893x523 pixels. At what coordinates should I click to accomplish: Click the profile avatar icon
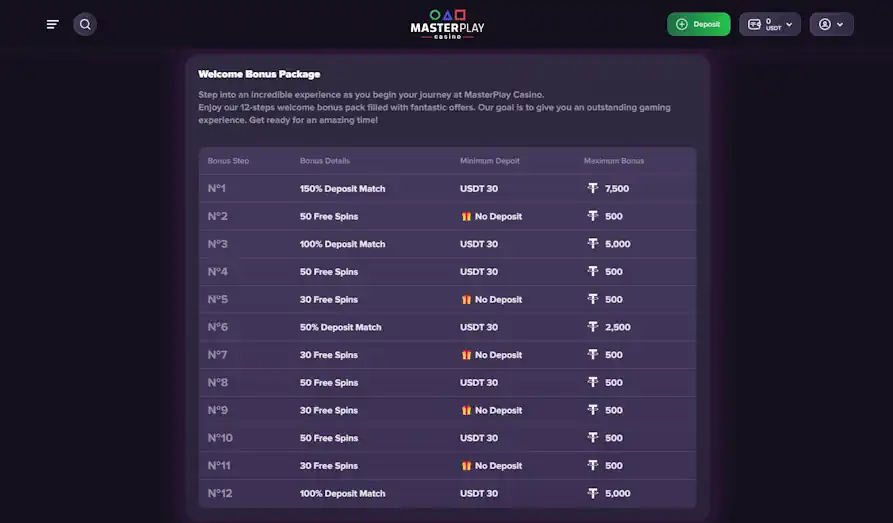click(x=825, y=24)
